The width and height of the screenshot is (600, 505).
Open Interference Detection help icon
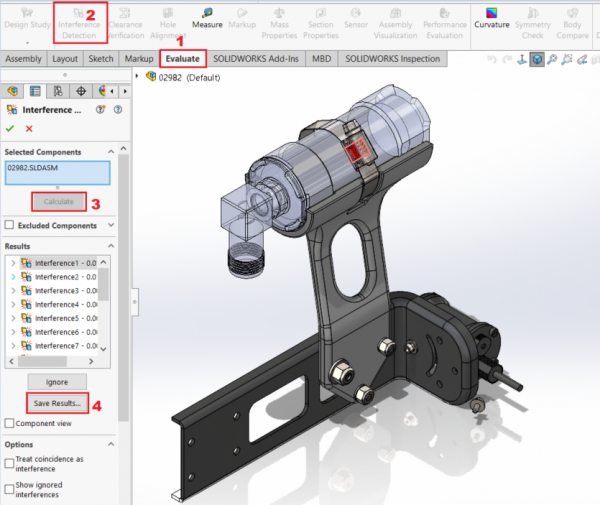point(118,110)
